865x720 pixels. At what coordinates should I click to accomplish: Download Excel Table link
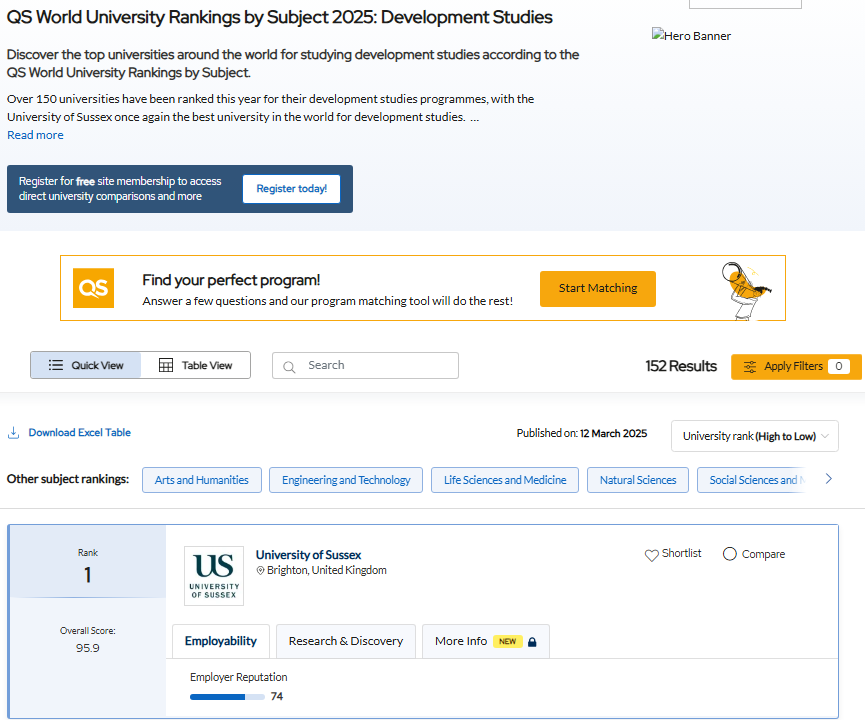pos(79,433)
